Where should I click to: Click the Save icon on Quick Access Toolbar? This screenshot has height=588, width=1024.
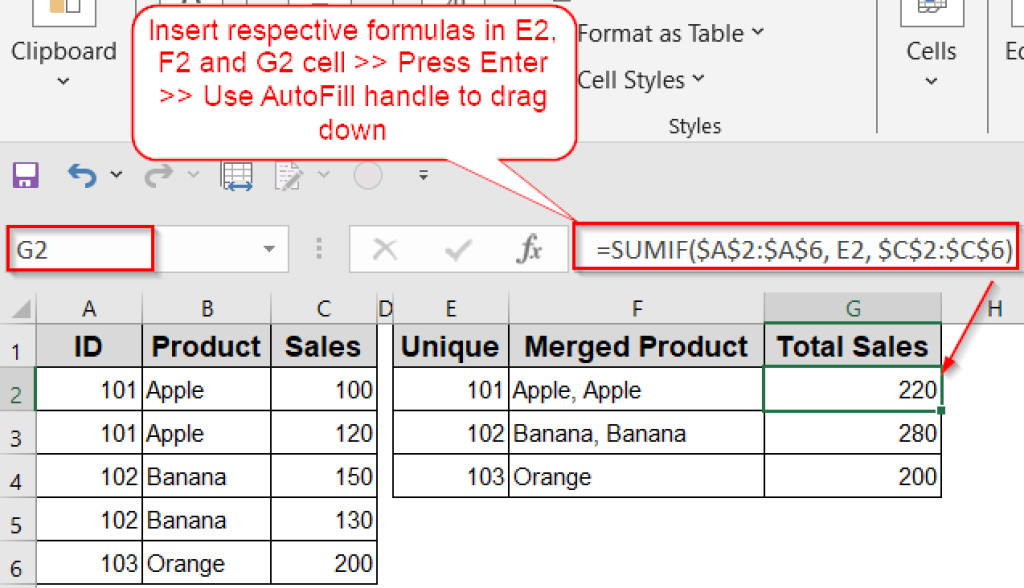[25, 175]
